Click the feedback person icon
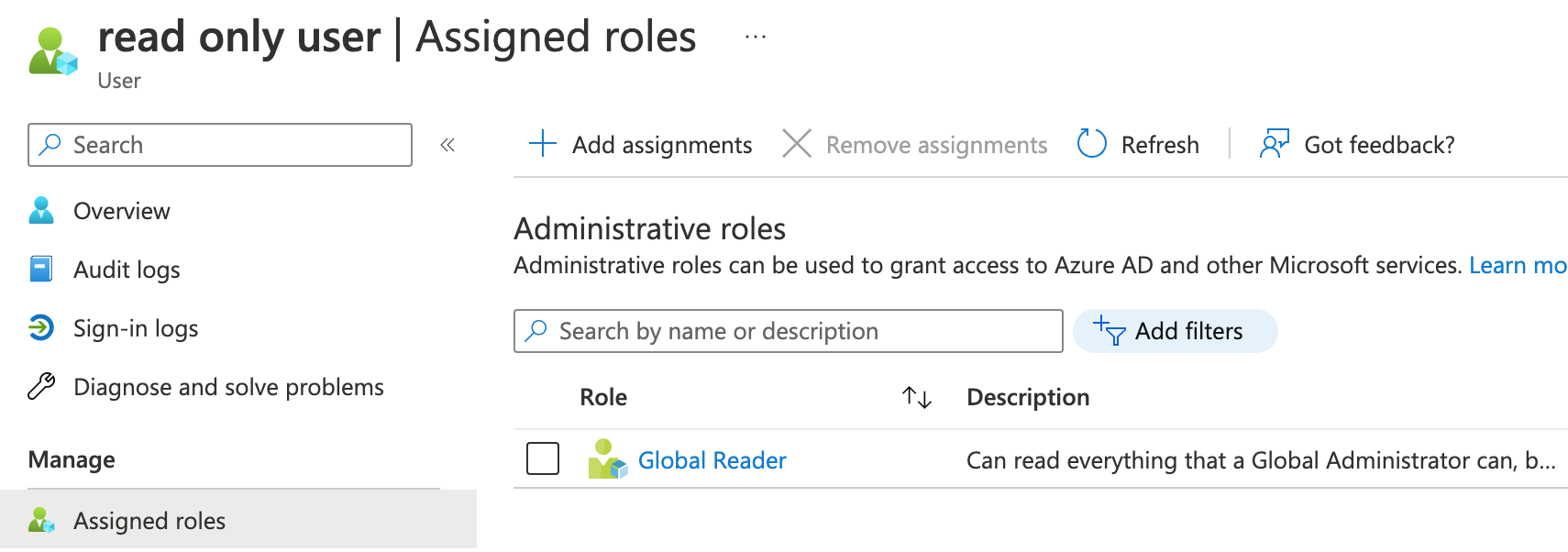 tap(1275, 143)
